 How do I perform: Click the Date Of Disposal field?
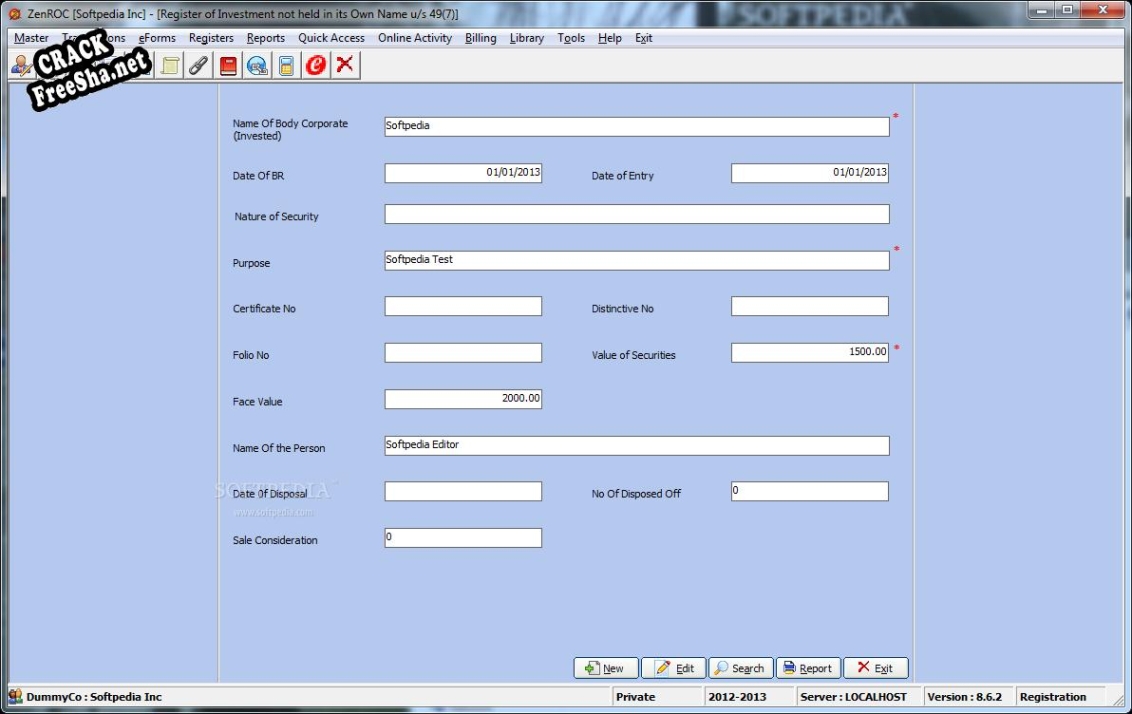click(x=463, y=492)
